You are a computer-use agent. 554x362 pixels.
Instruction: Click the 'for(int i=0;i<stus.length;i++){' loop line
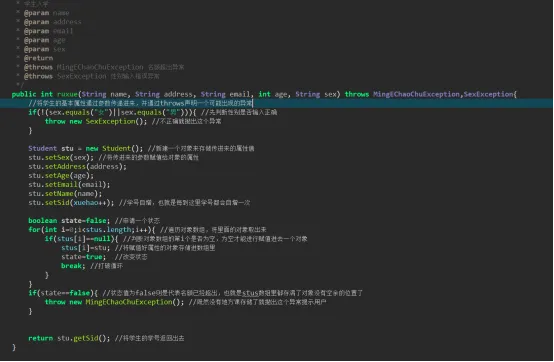point(92,230)
